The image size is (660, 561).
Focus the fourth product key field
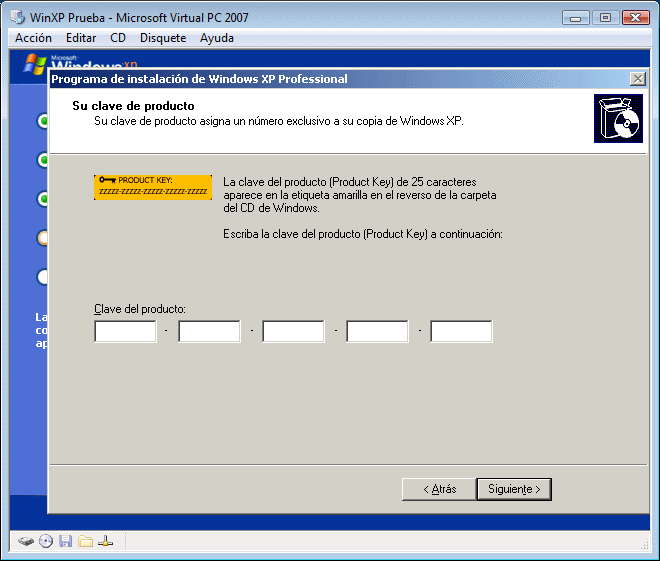(377, 331)
